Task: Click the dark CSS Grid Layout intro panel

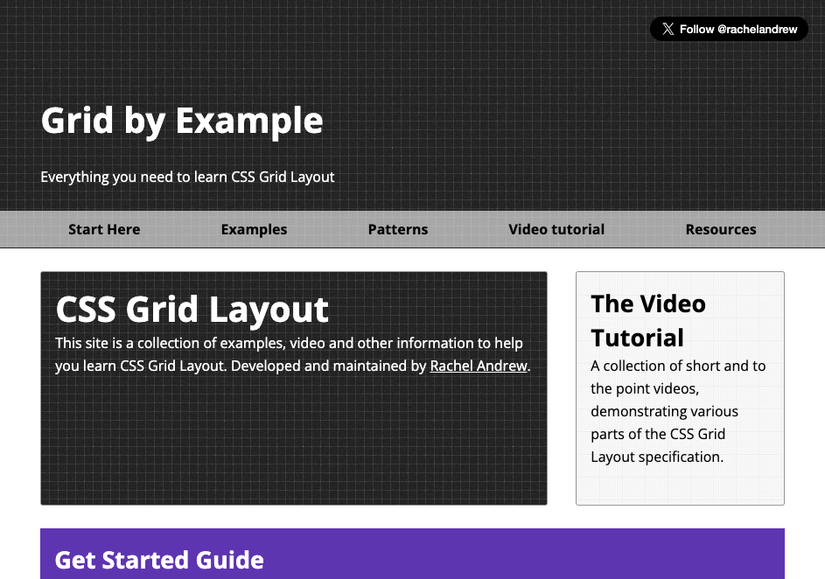Action: (x=292, y=450)
